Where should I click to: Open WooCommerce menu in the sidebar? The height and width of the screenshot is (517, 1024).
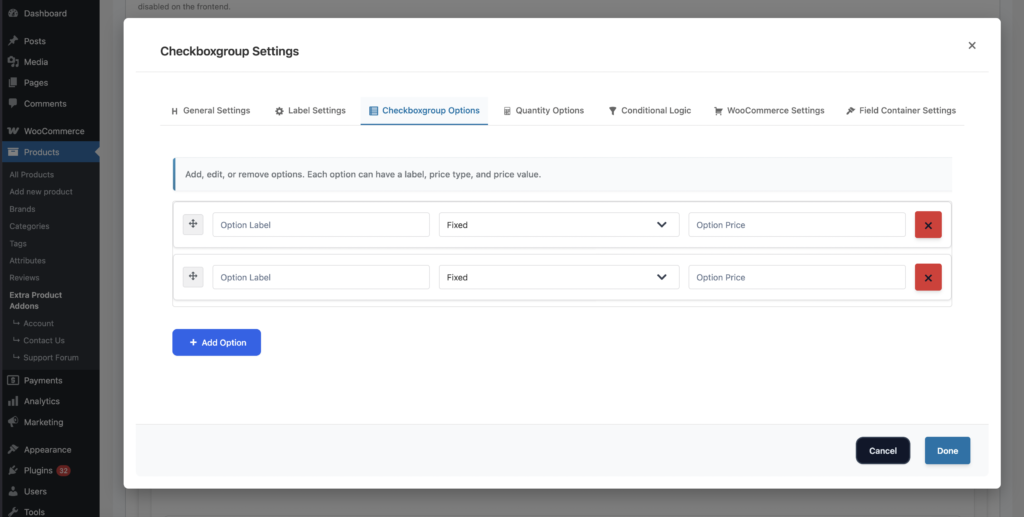[x=54, y=131]
